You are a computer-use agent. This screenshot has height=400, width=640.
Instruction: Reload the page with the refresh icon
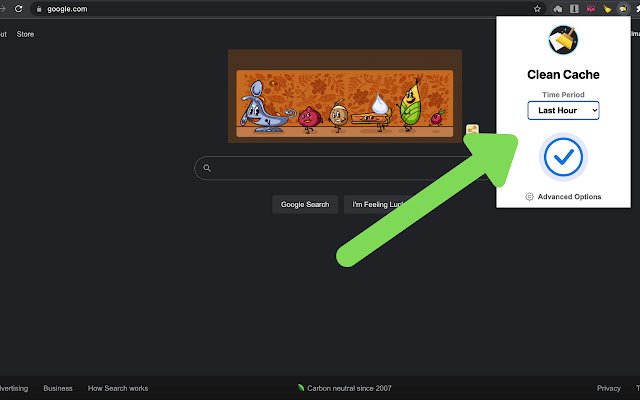[x=18, y=9]
